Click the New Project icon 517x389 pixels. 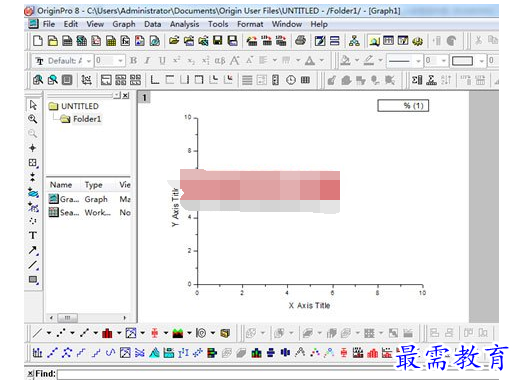[x=38, y=41]
